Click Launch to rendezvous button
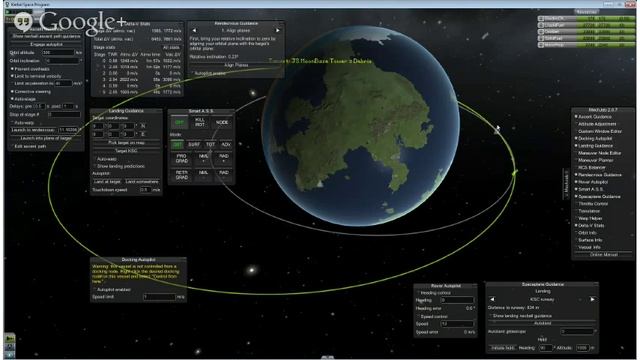This screenshot has width=640, height=360. (33, 130)
